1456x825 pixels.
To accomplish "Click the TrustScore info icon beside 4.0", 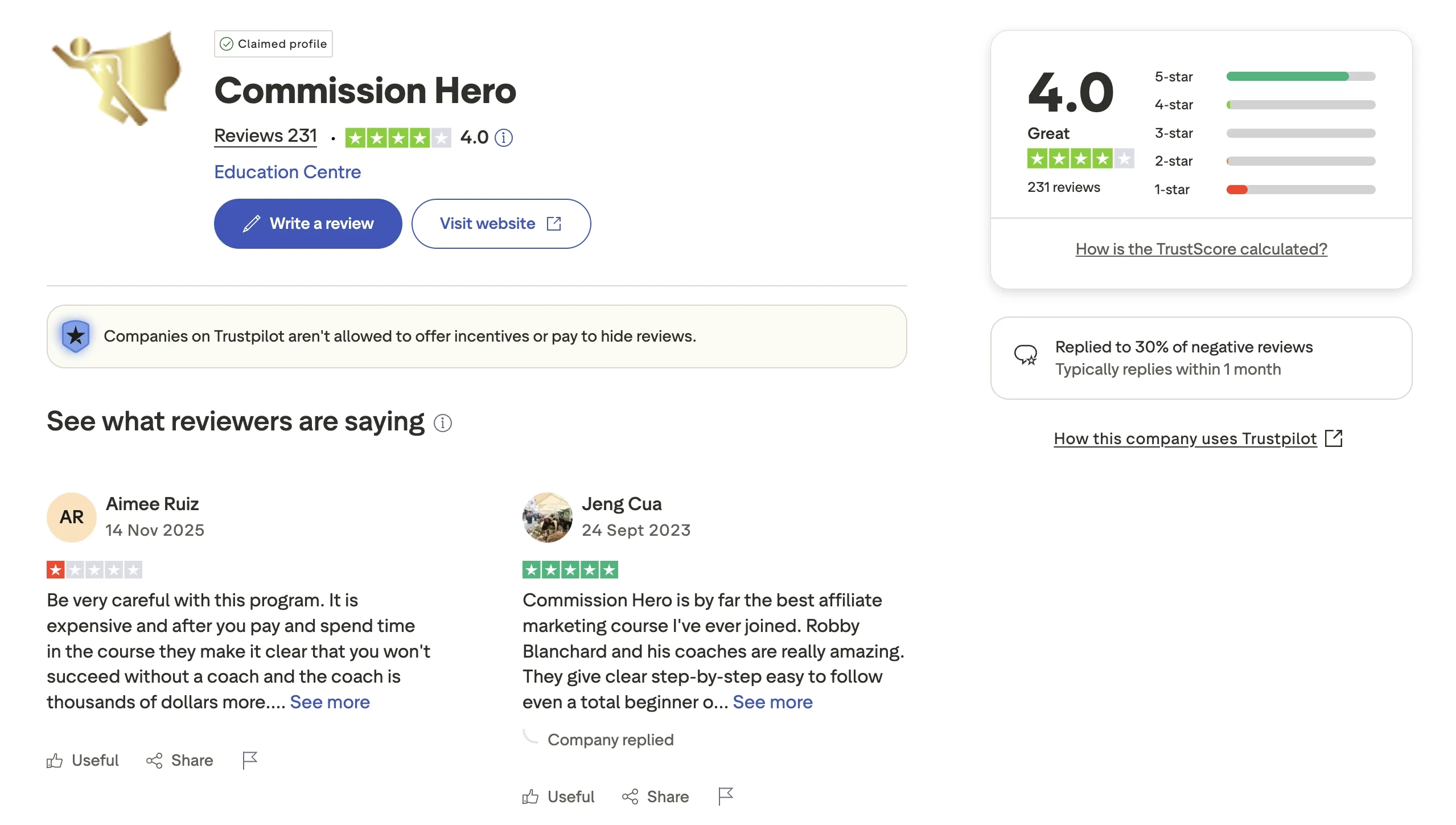I will coord(503,138).
